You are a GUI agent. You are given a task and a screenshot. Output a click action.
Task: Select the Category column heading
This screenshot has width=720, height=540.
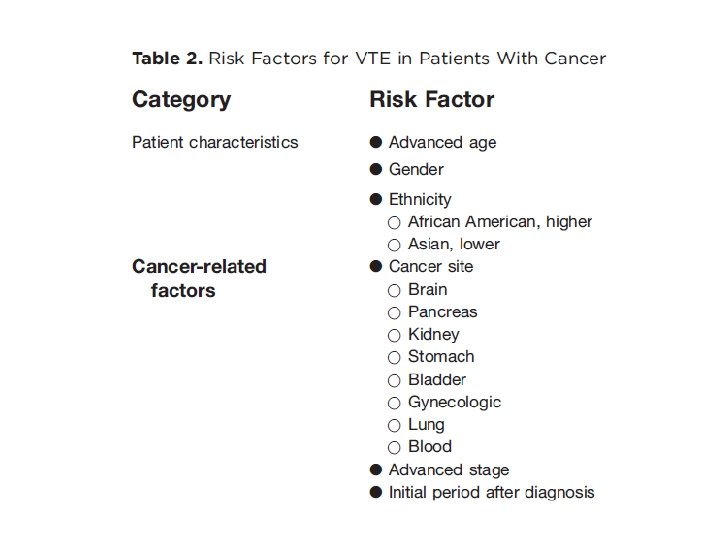(181, 100)
